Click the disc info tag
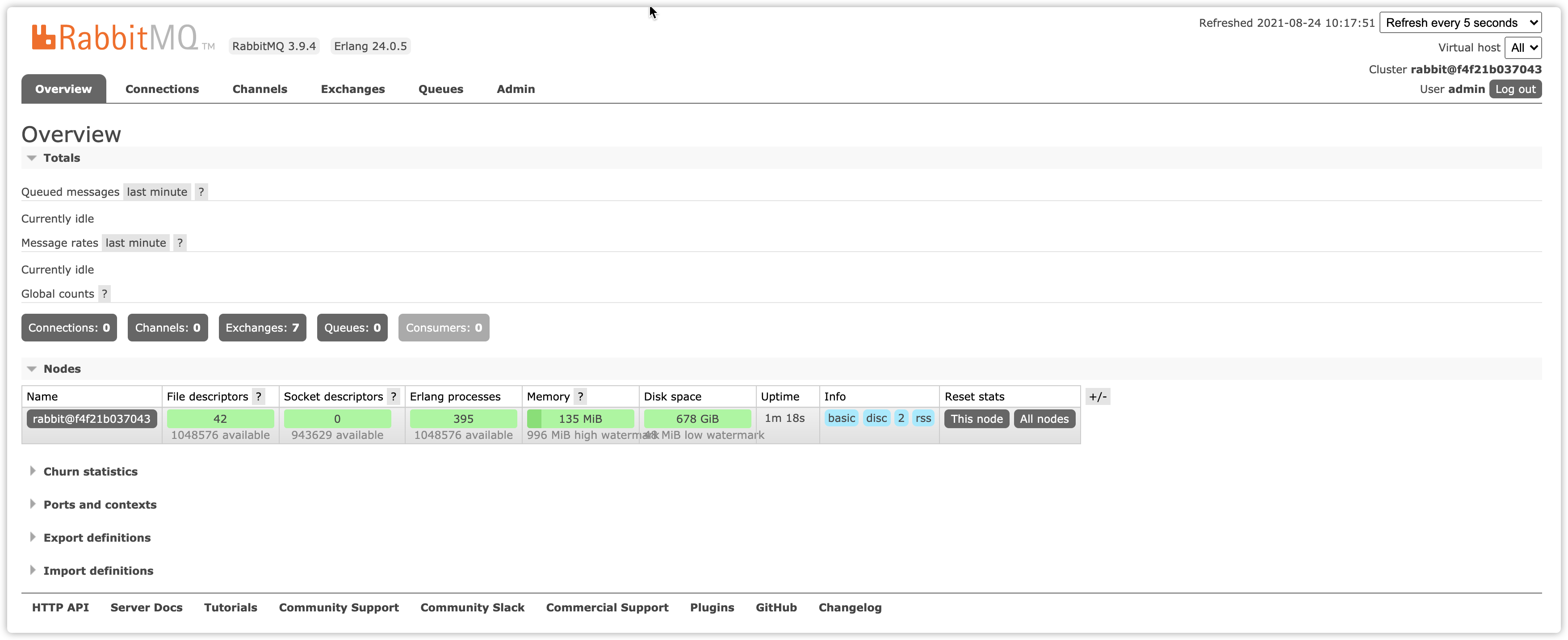 pyautogui.click(x=876, y=418)
